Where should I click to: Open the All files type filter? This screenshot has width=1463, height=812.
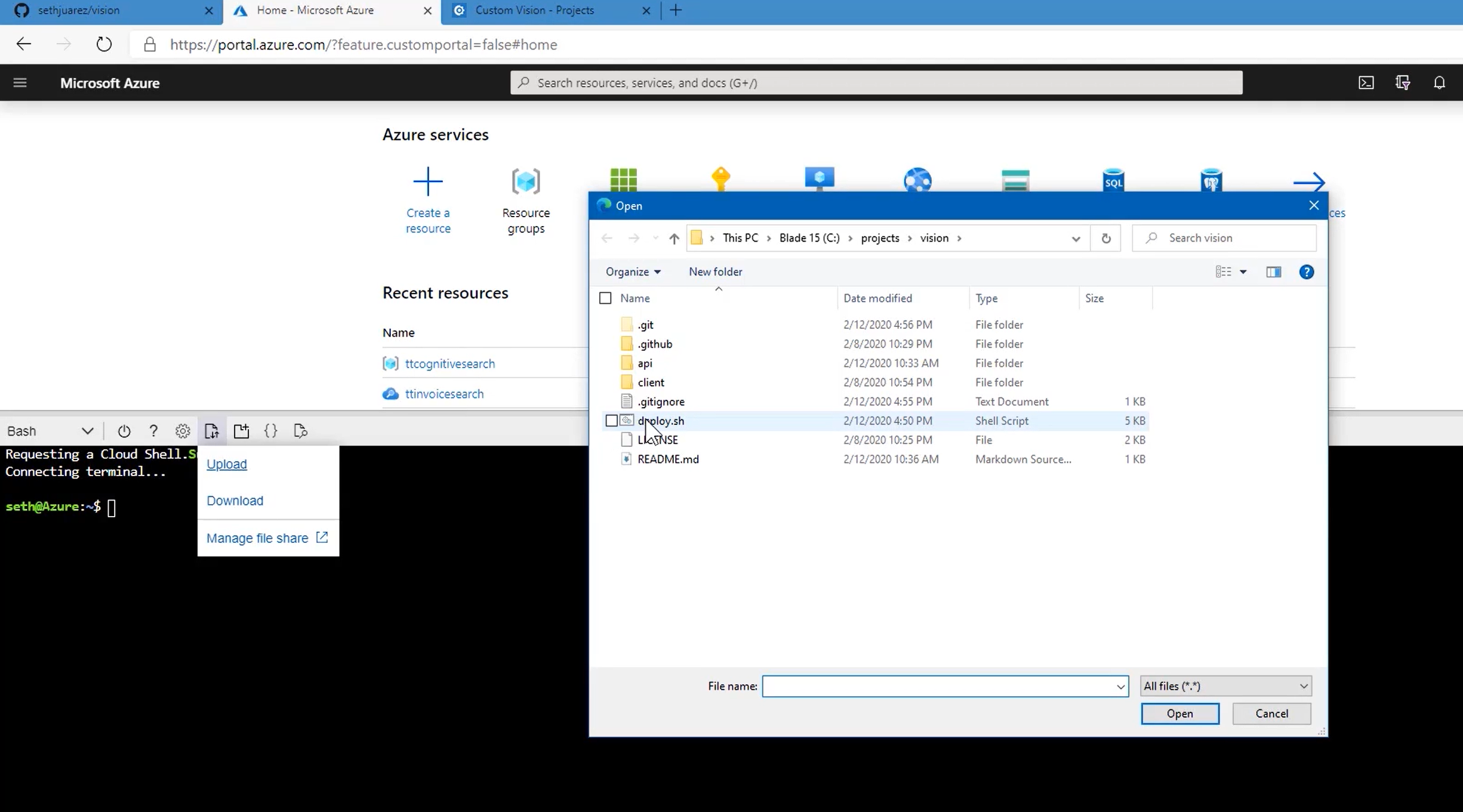click(1225, 686)
